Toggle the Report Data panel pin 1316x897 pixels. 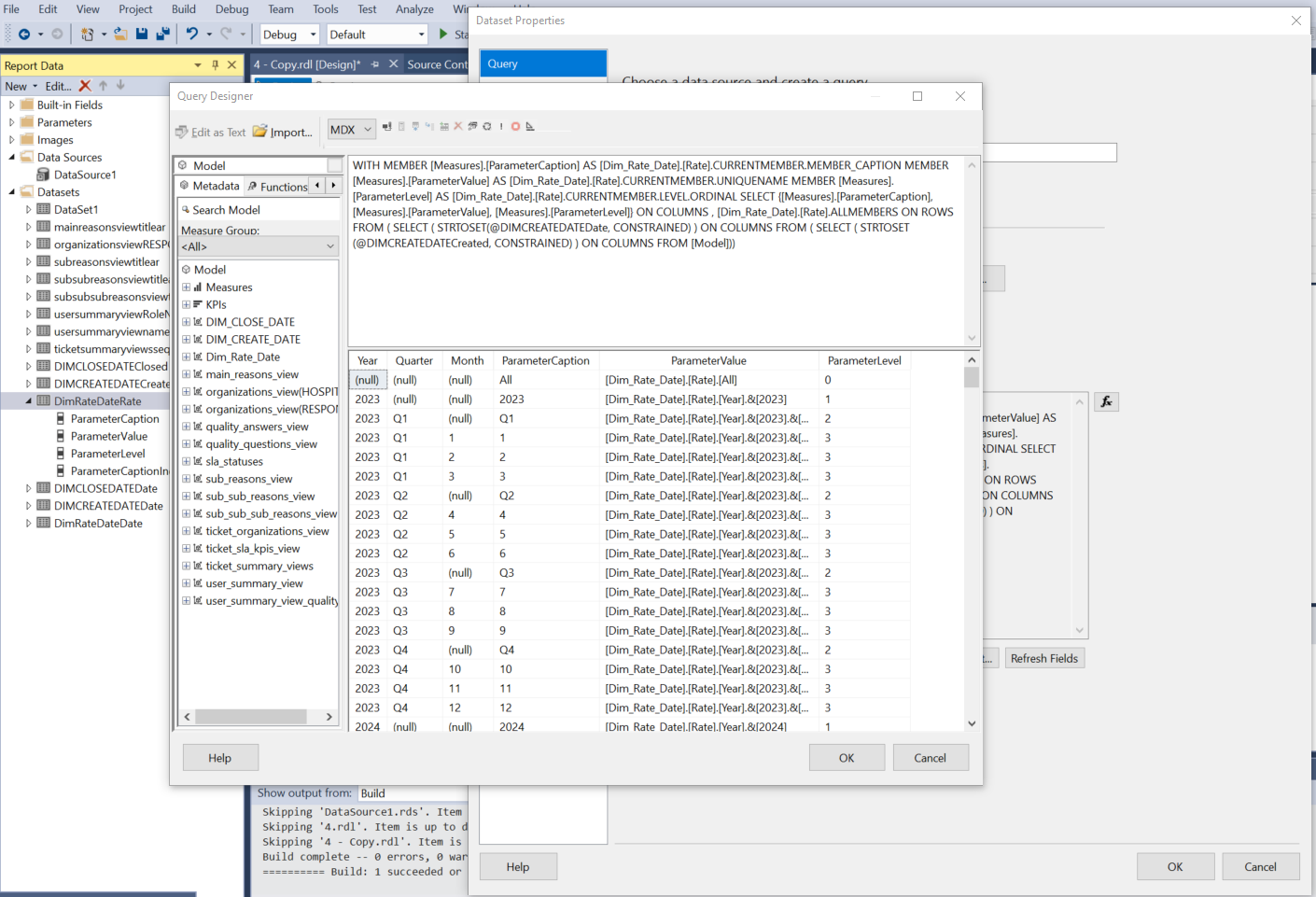click(x=216, y=65)
